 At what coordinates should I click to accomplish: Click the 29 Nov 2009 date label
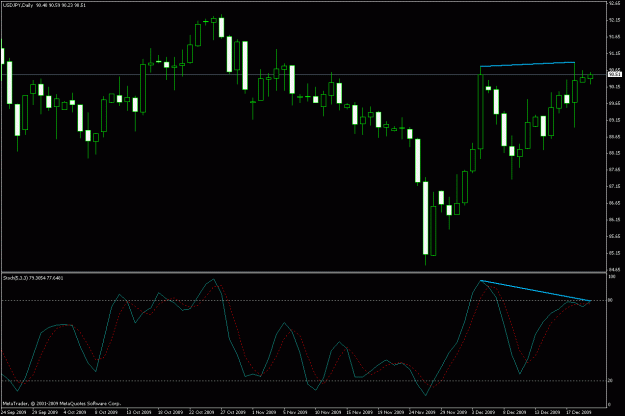[x=454, y=412]
